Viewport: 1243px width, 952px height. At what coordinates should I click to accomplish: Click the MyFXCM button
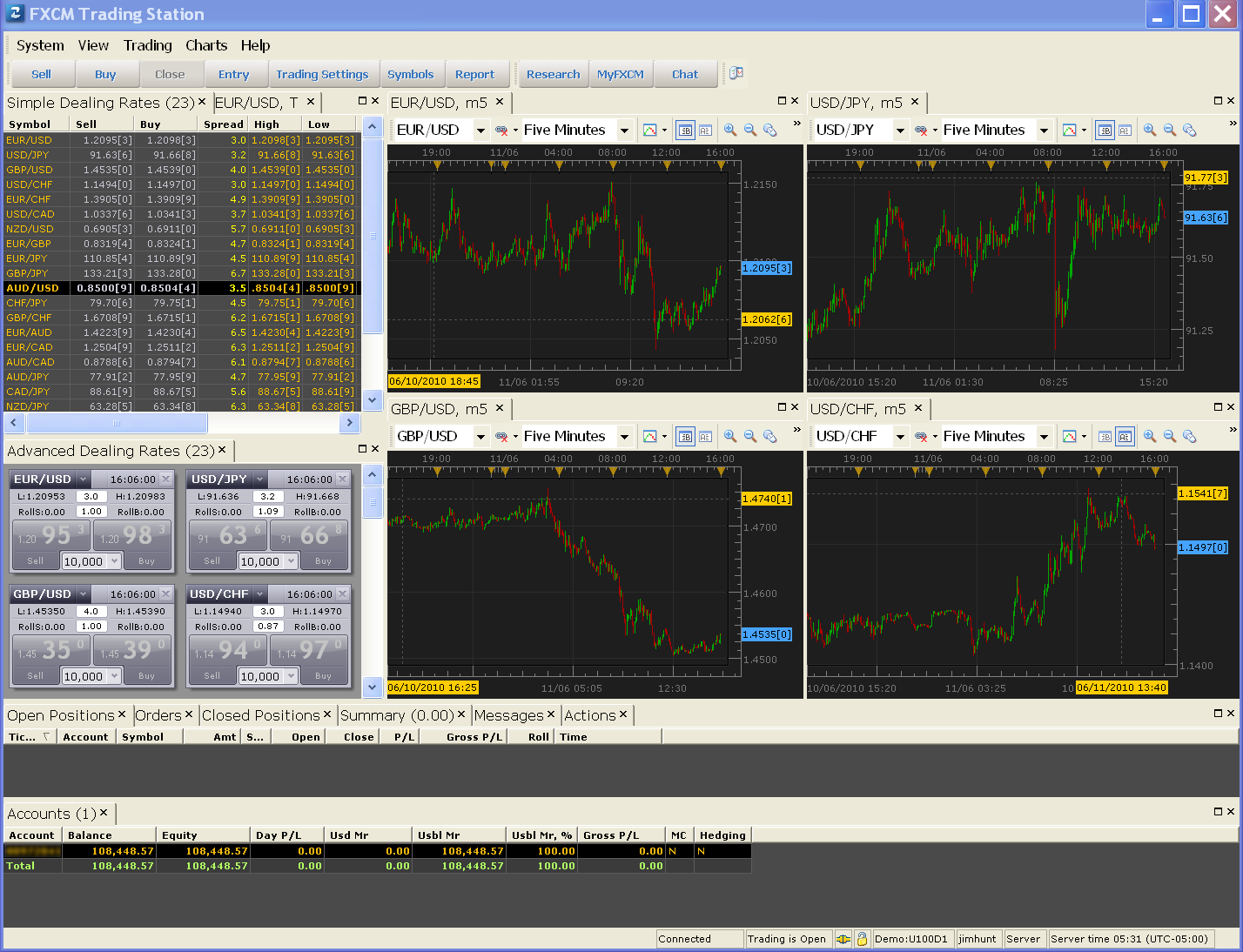pyautogui.click(x=620, y=74)
